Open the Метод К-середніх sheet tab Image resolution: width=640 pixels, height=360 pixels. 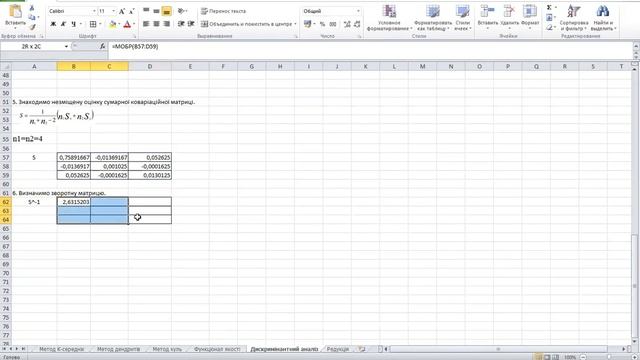pyautogui.click(x=61, y=349)
